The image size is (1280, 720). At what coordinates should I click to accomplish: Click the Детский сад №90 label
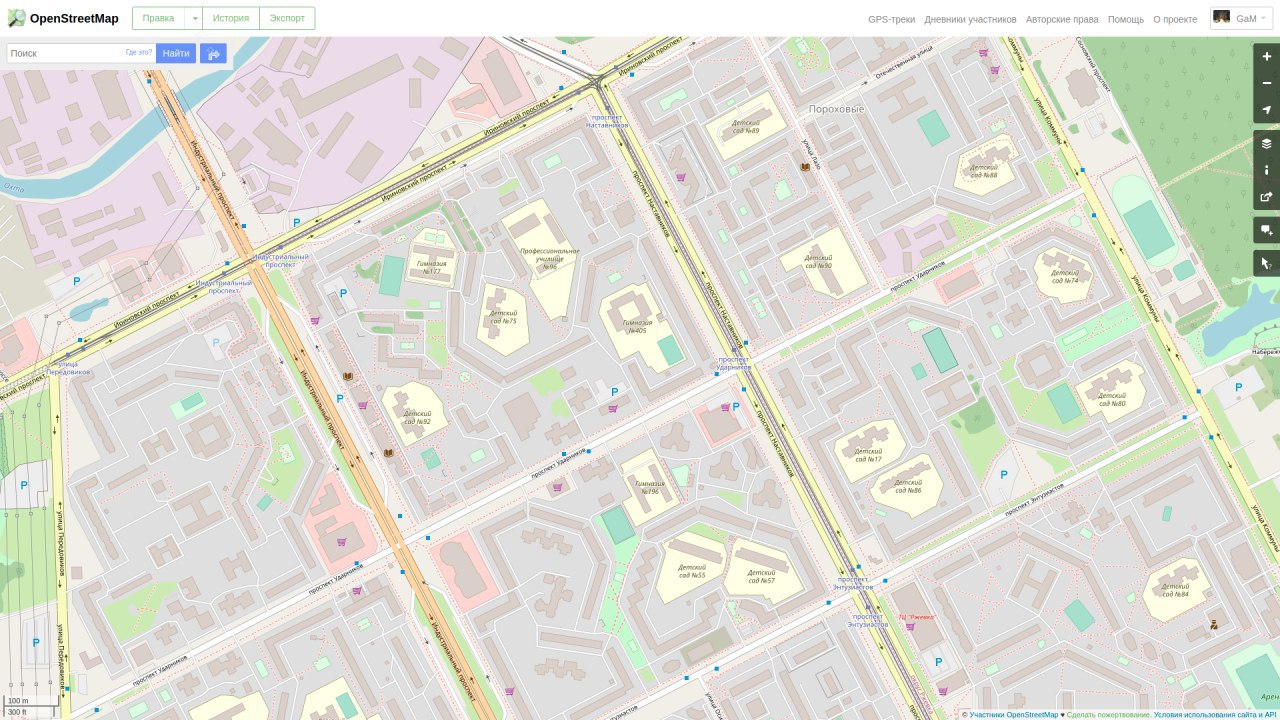[819, 261]
